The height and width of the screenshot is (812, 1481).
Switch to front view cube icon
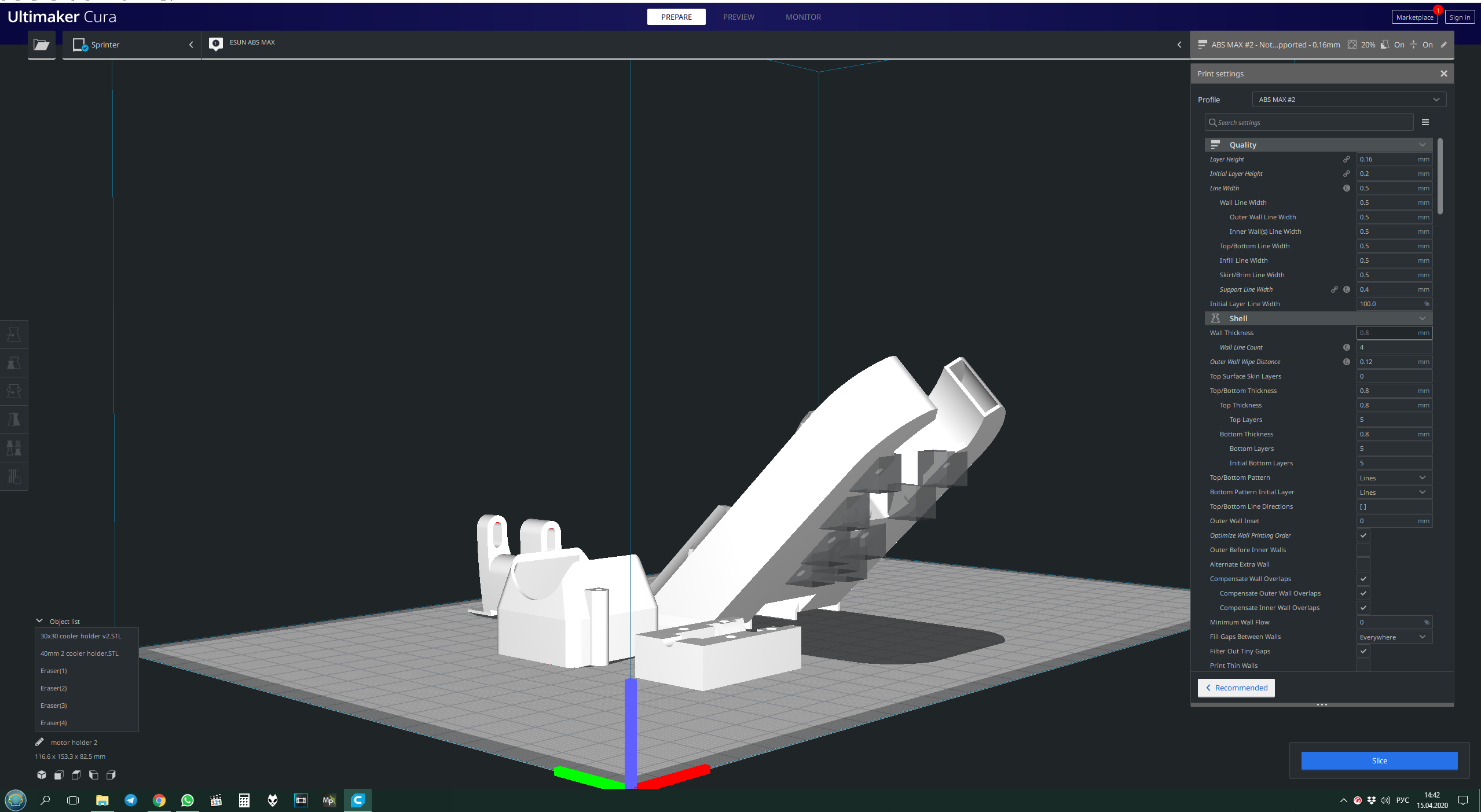pyautogui.click(x=59, y=775)
